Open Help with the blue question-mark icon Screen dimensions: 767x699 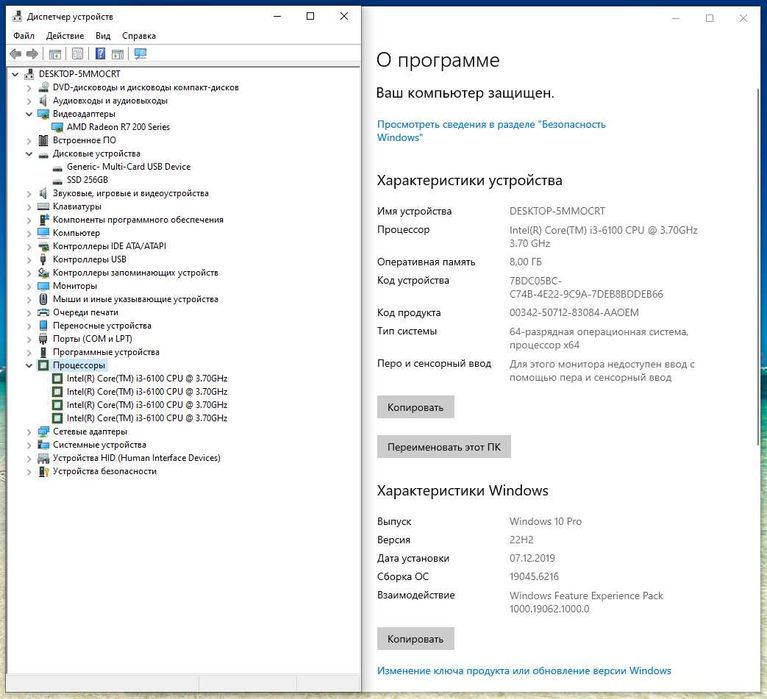coord(100,54)
